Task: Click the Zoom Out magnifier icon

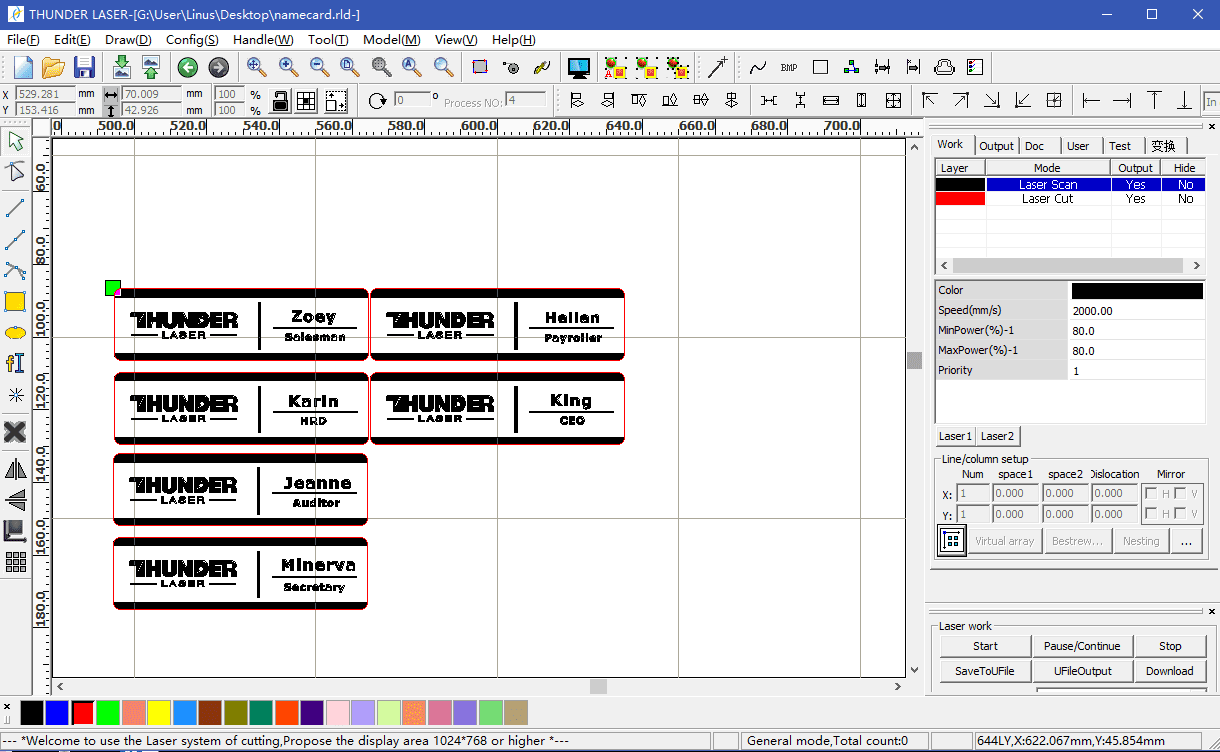Action: (x=319, y=67)
